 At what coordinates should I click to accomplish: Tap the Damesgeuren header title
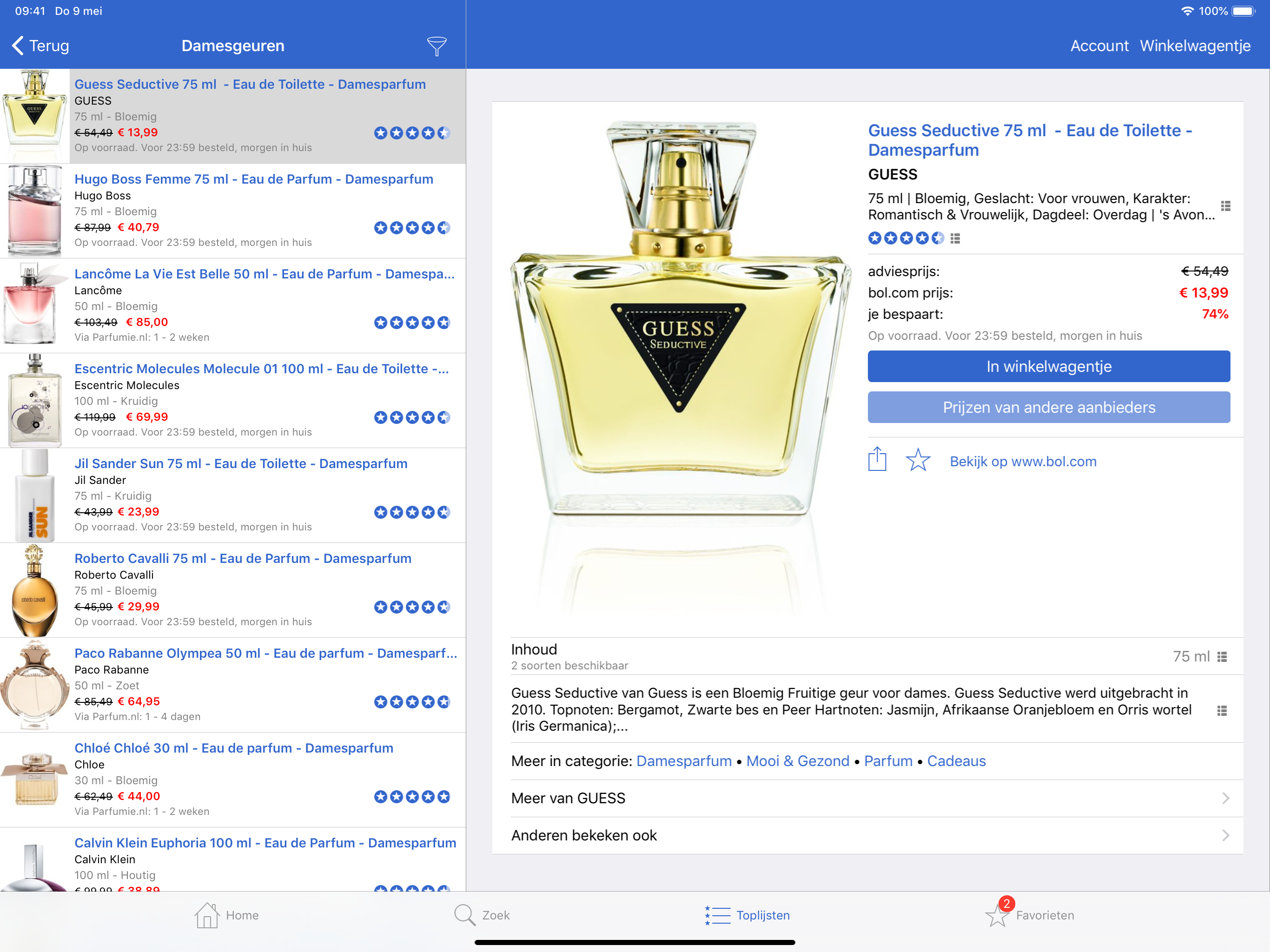coord(232,46)
